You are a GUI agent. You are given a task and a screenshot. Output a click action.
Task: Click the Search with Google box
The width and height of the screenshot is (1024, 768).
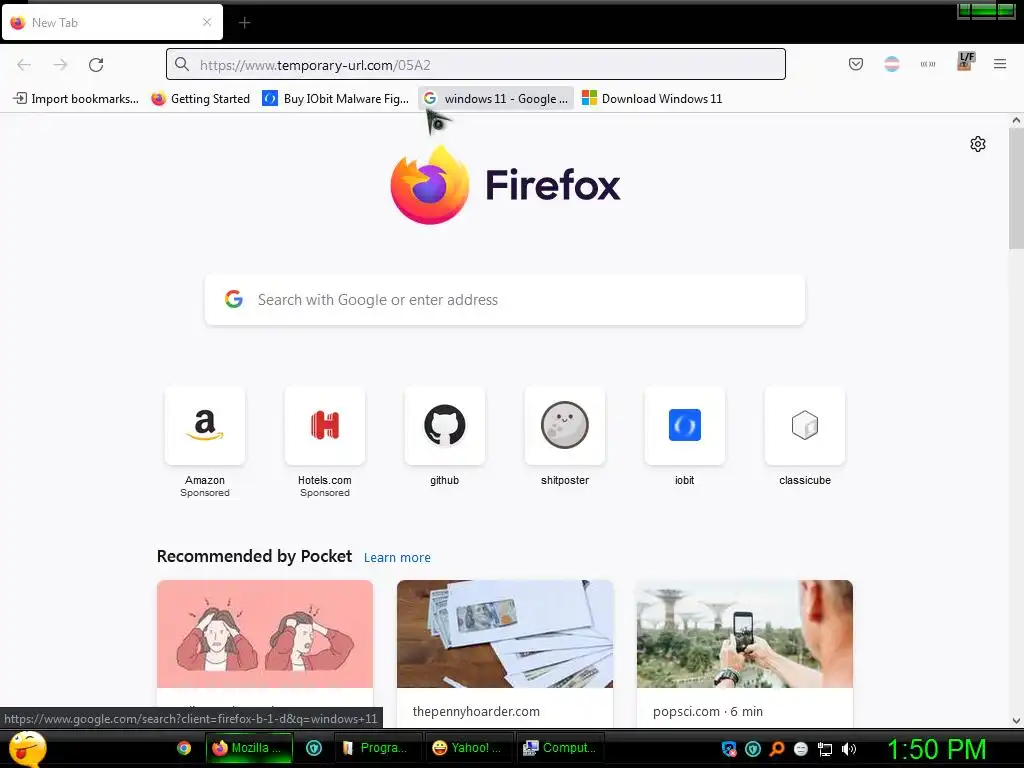[x=505, y=300]
